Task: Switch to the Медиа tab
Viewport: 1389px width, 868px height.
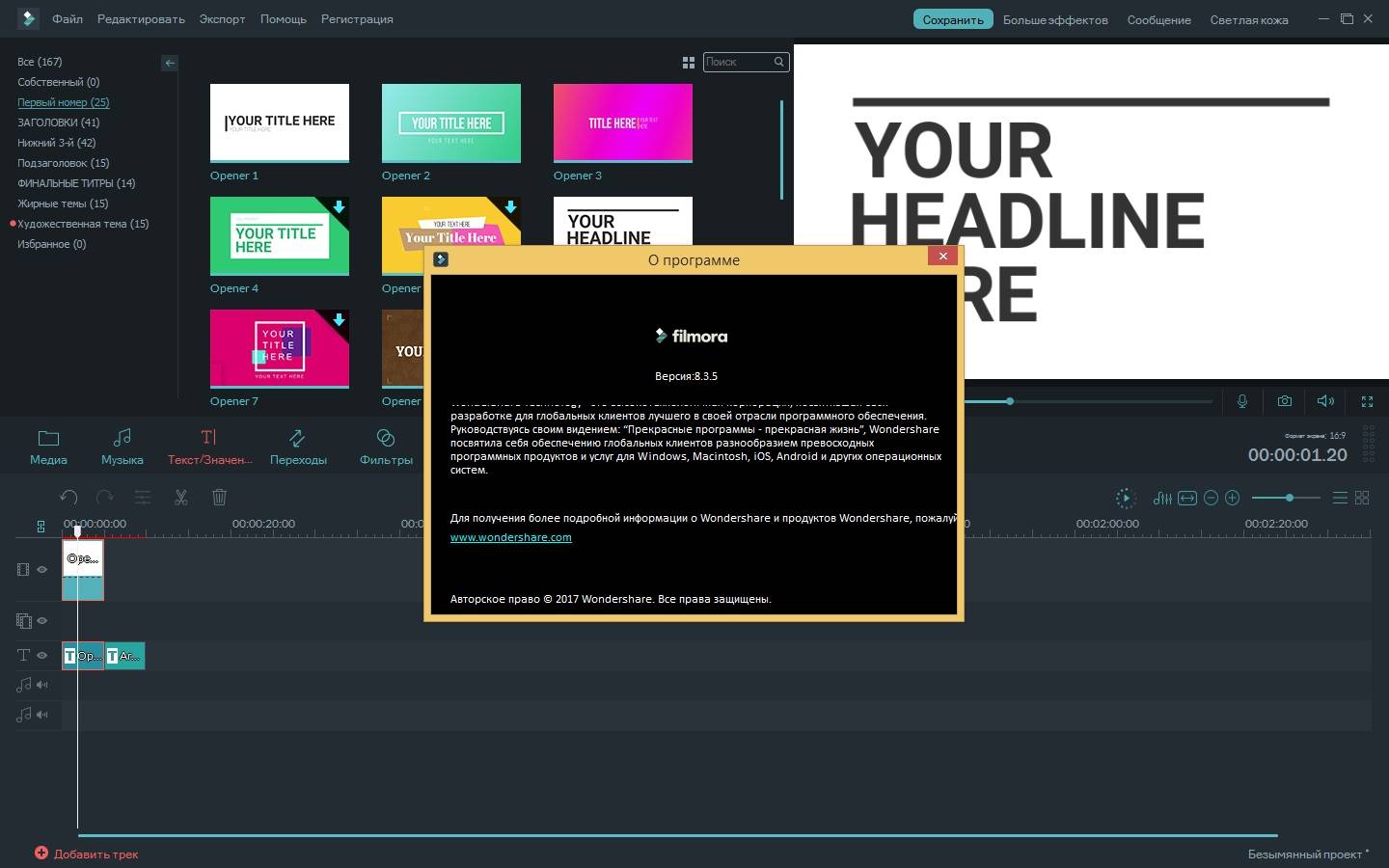Action: (x=48, y=448)
